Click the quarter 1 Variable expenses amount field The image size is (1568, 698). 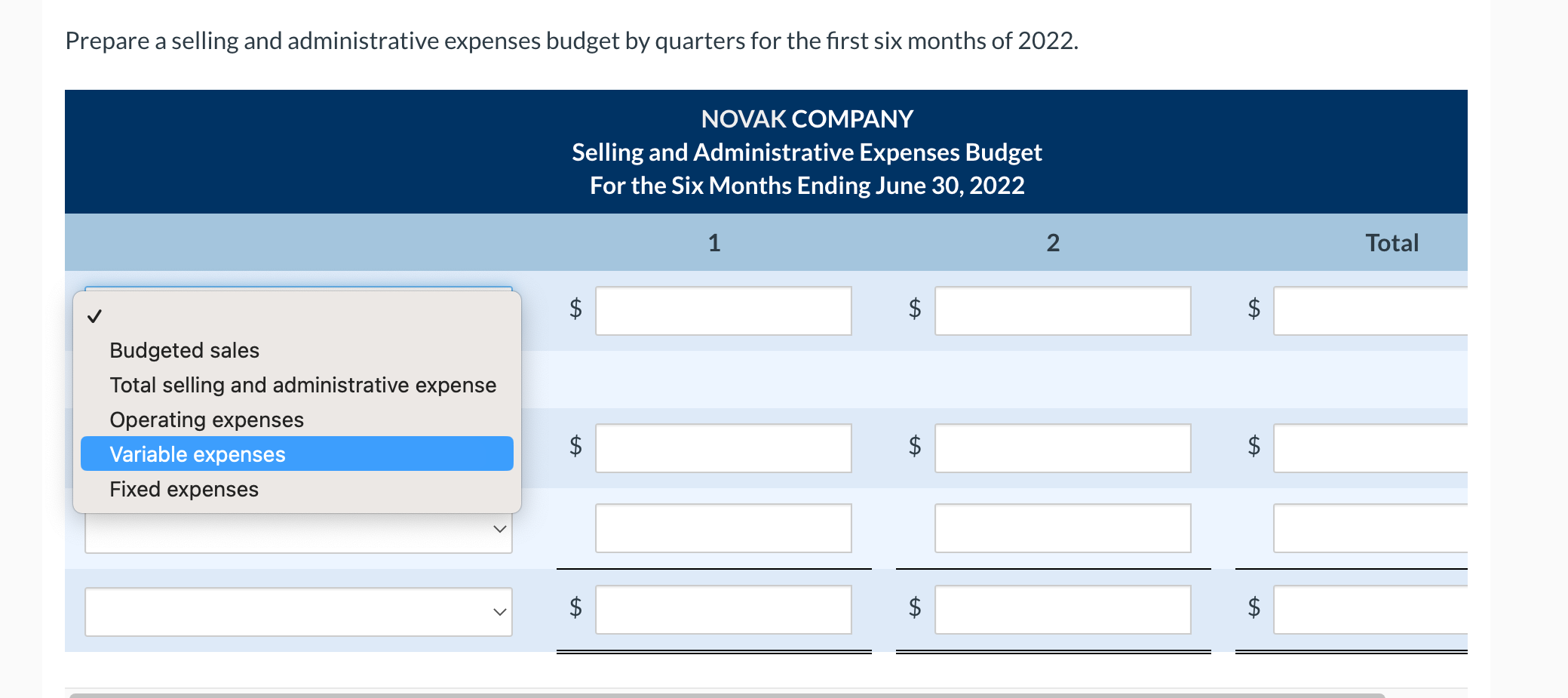click(723, 447)
